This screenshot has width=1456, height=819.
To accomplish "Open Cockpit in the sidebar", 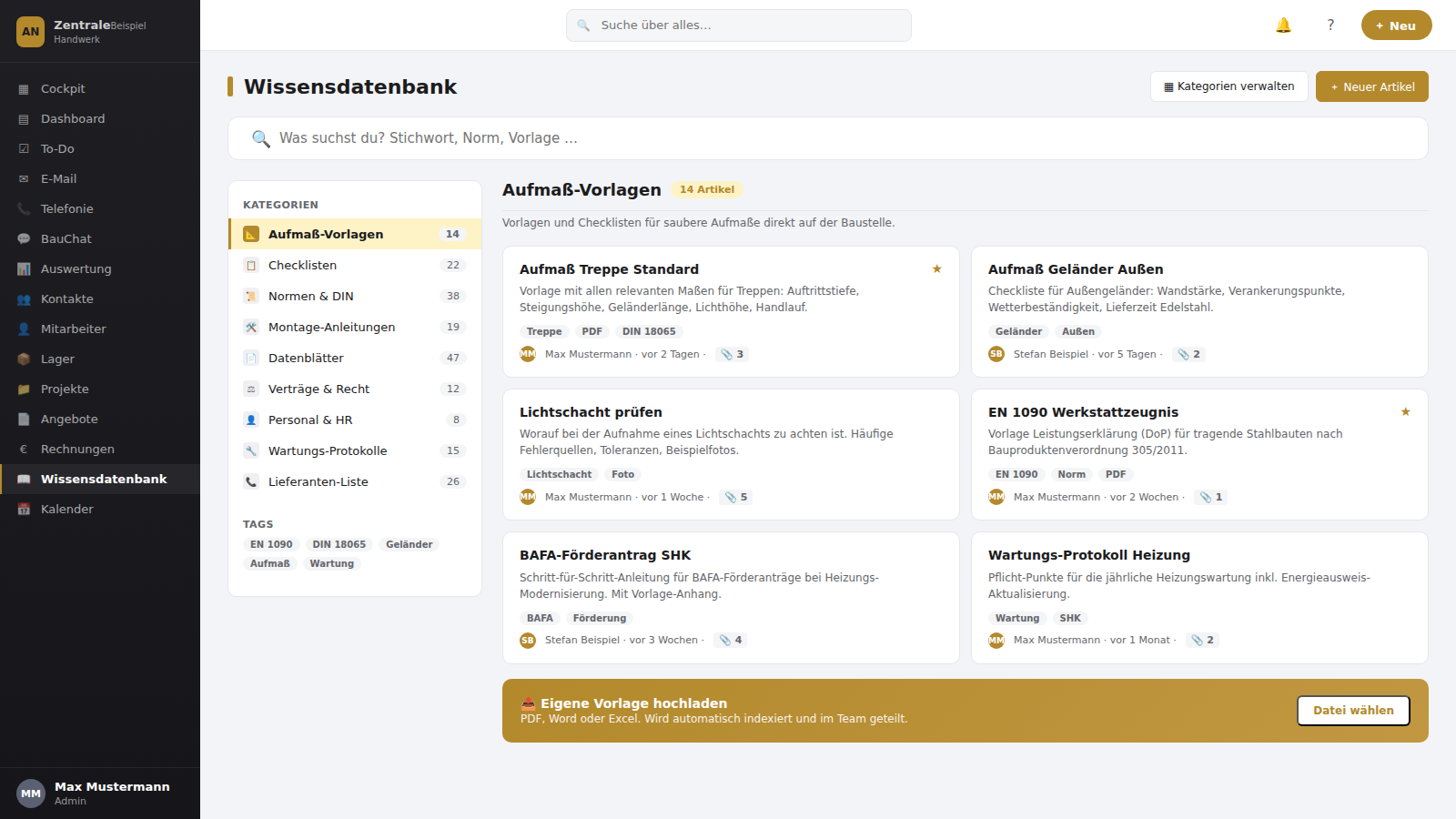I will (x=100, y=89).
